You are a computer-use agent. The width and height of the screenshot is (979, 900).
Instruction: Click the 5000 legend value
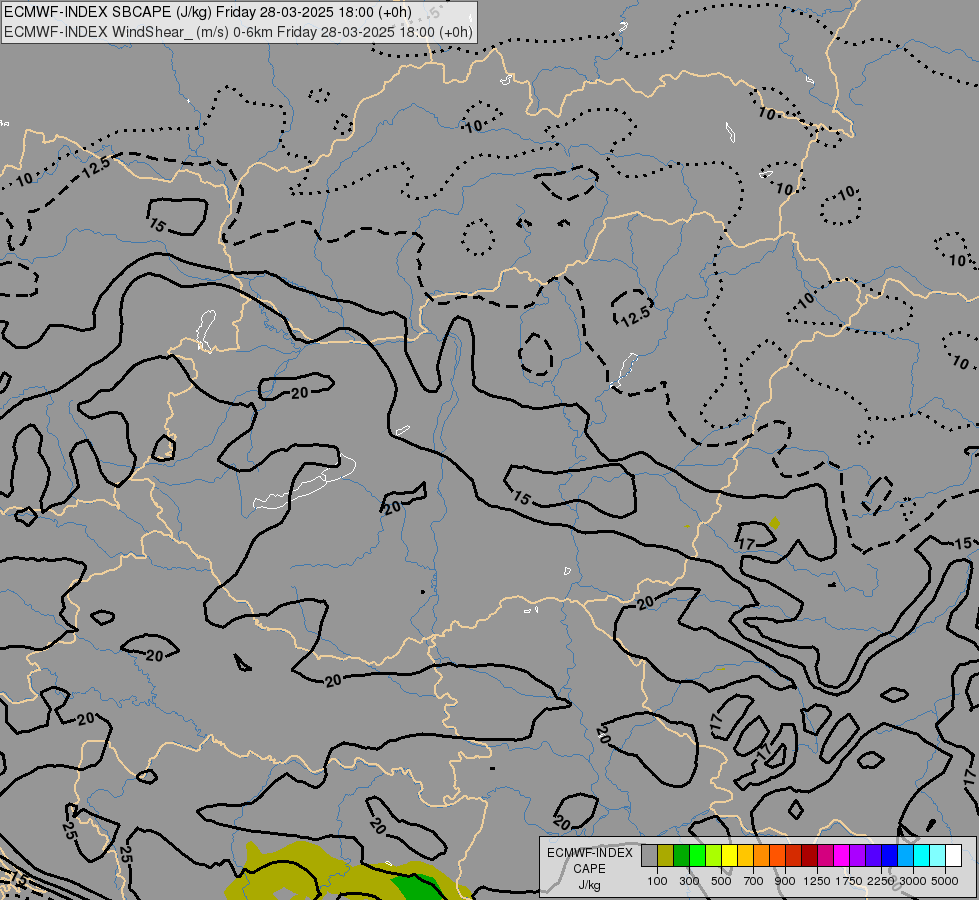[945, 881]
